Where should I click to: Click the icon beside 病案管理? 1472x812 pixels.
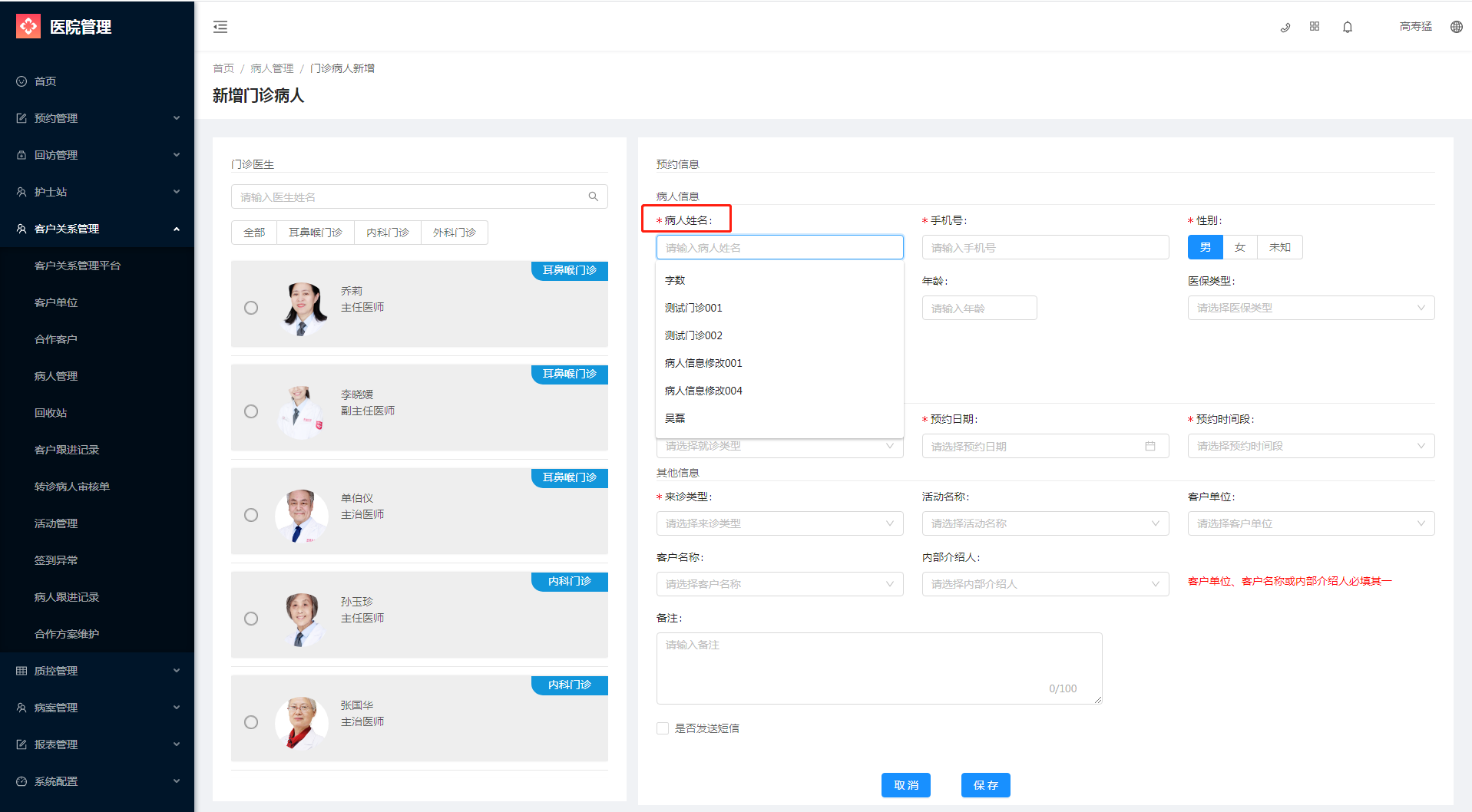coord(22,708)
